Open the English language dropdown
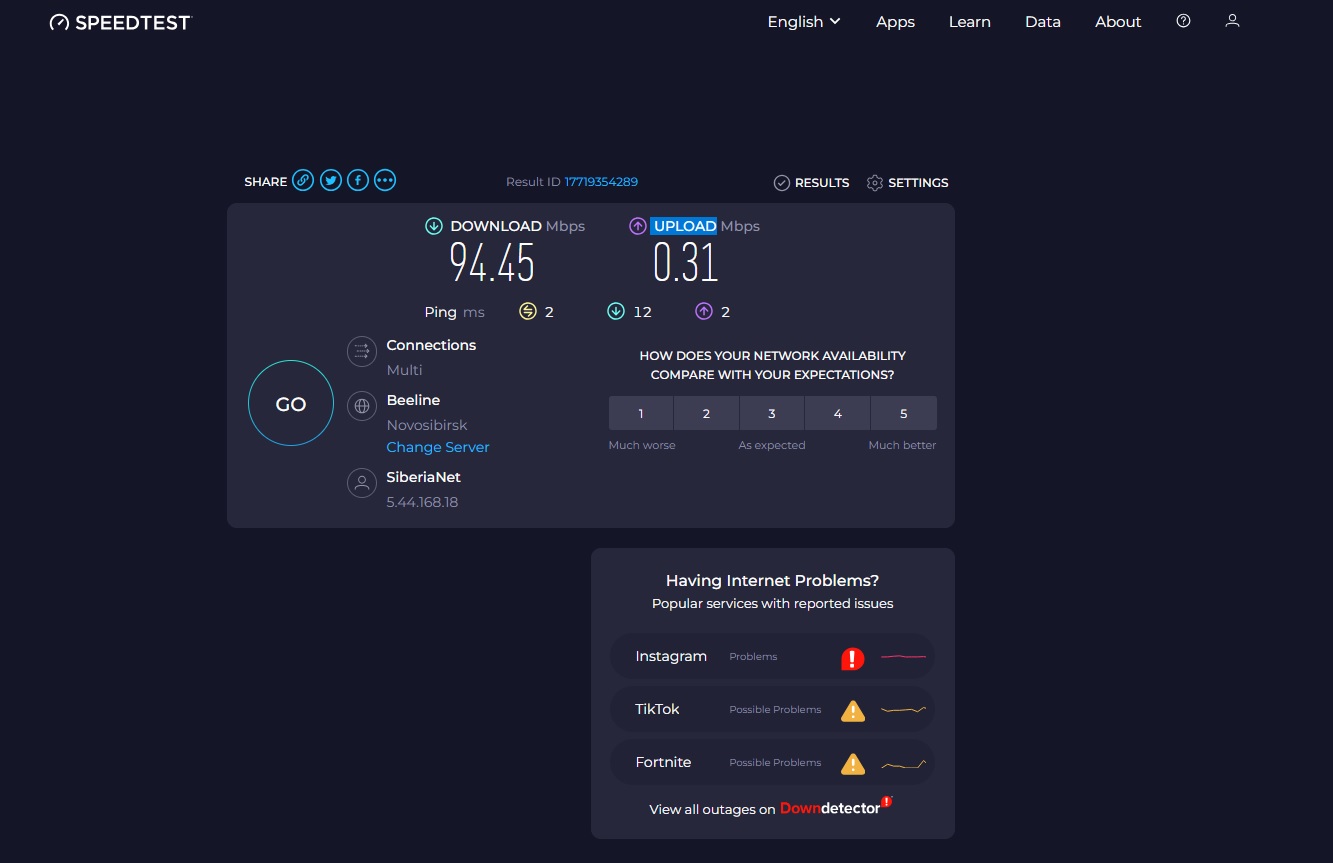The width and height of the screenshot is (1333, 863). [804, 22]
